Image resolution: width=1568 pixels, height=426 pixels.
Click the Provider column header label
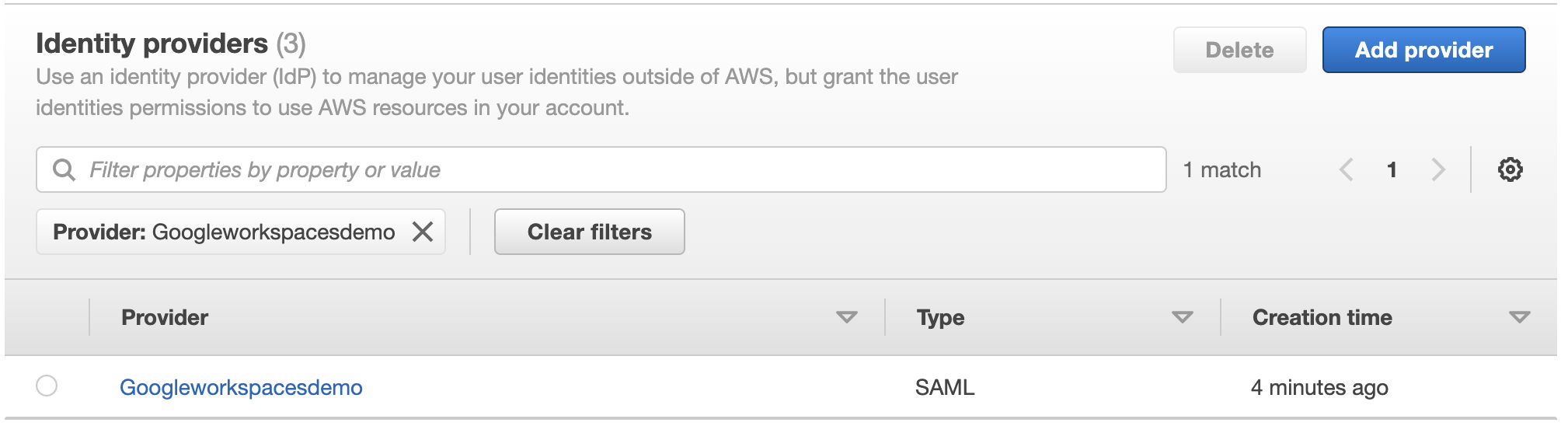[165, 317]
